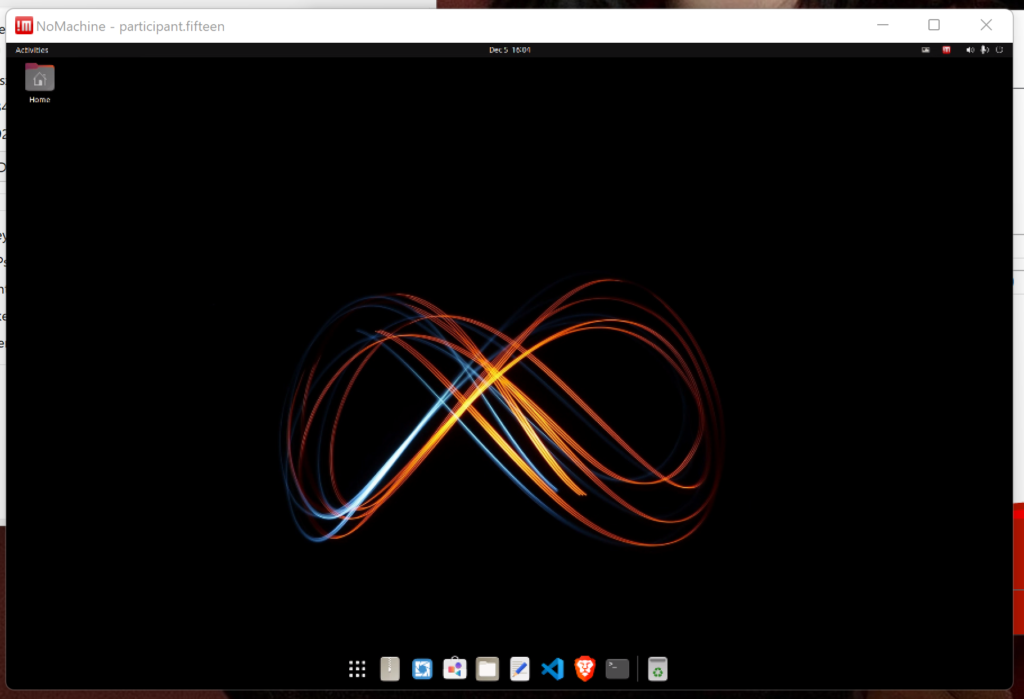This screenshot has height=699, width=1024.
Task: Launch the Text Editor from dock
Action: point(519,669)
